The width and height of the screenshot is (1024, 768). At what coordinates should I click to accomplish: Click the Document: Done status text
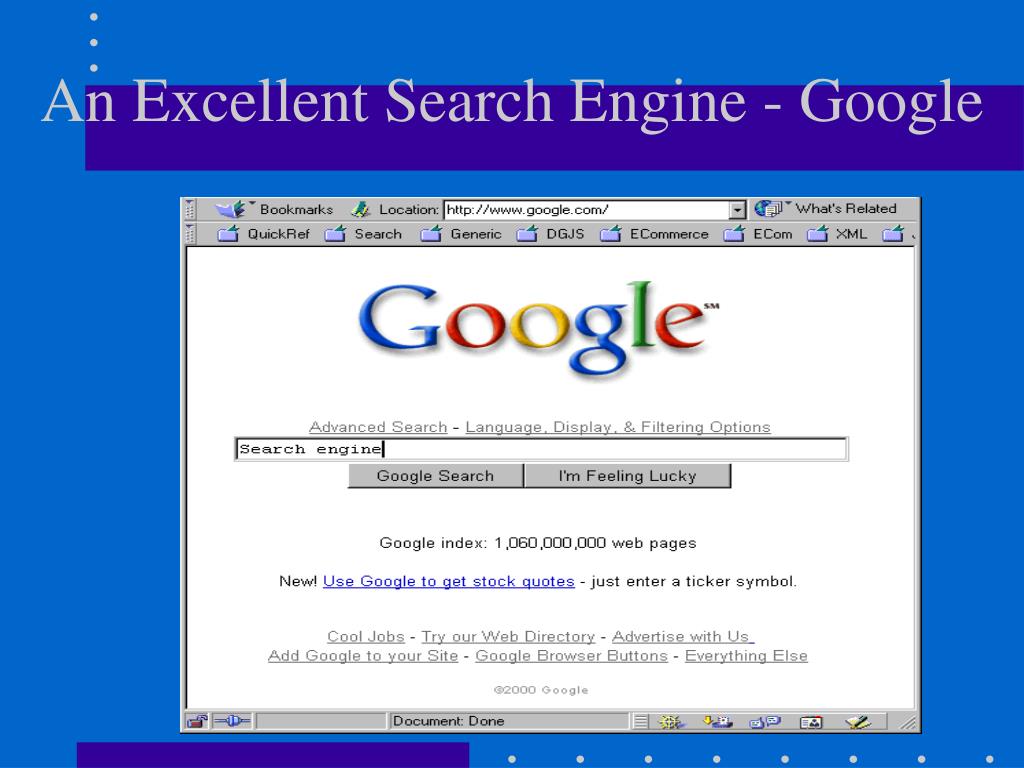click(449, 721)
